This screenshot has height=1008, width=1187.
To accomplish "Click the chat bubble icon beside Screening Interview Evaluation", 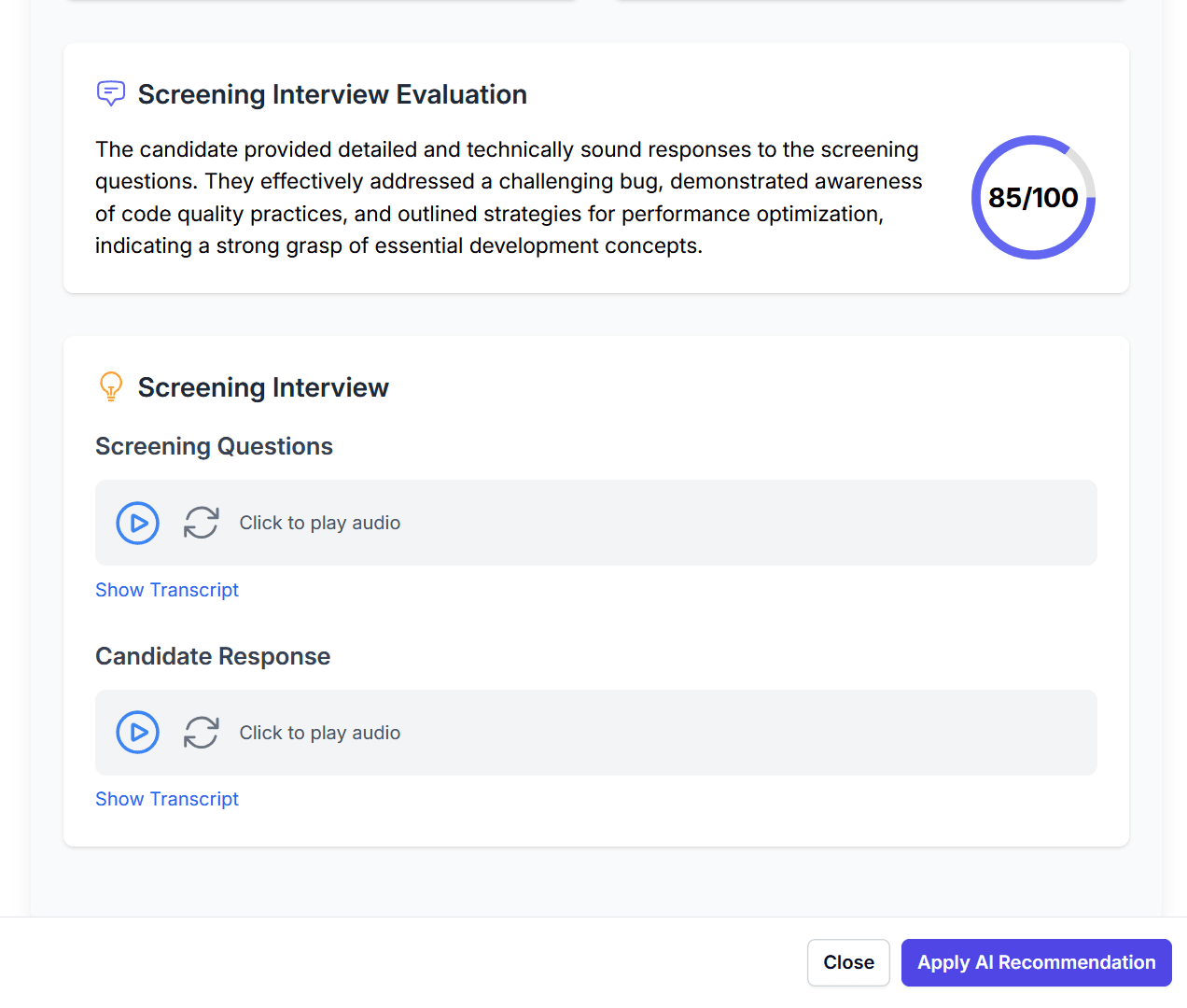I will click(111, 93).
